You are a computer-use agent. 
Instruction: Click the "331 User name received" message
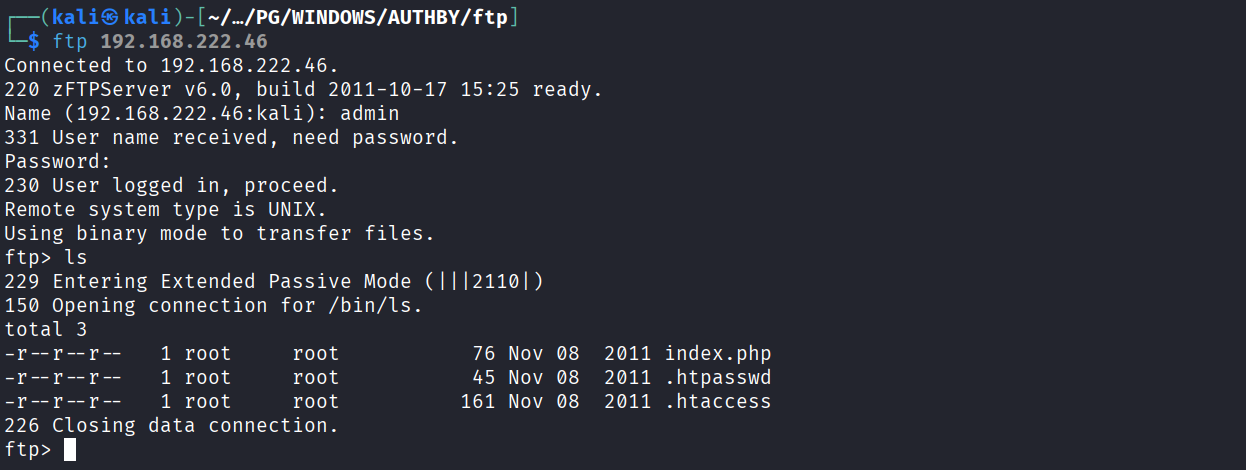(x=231, y=138)
